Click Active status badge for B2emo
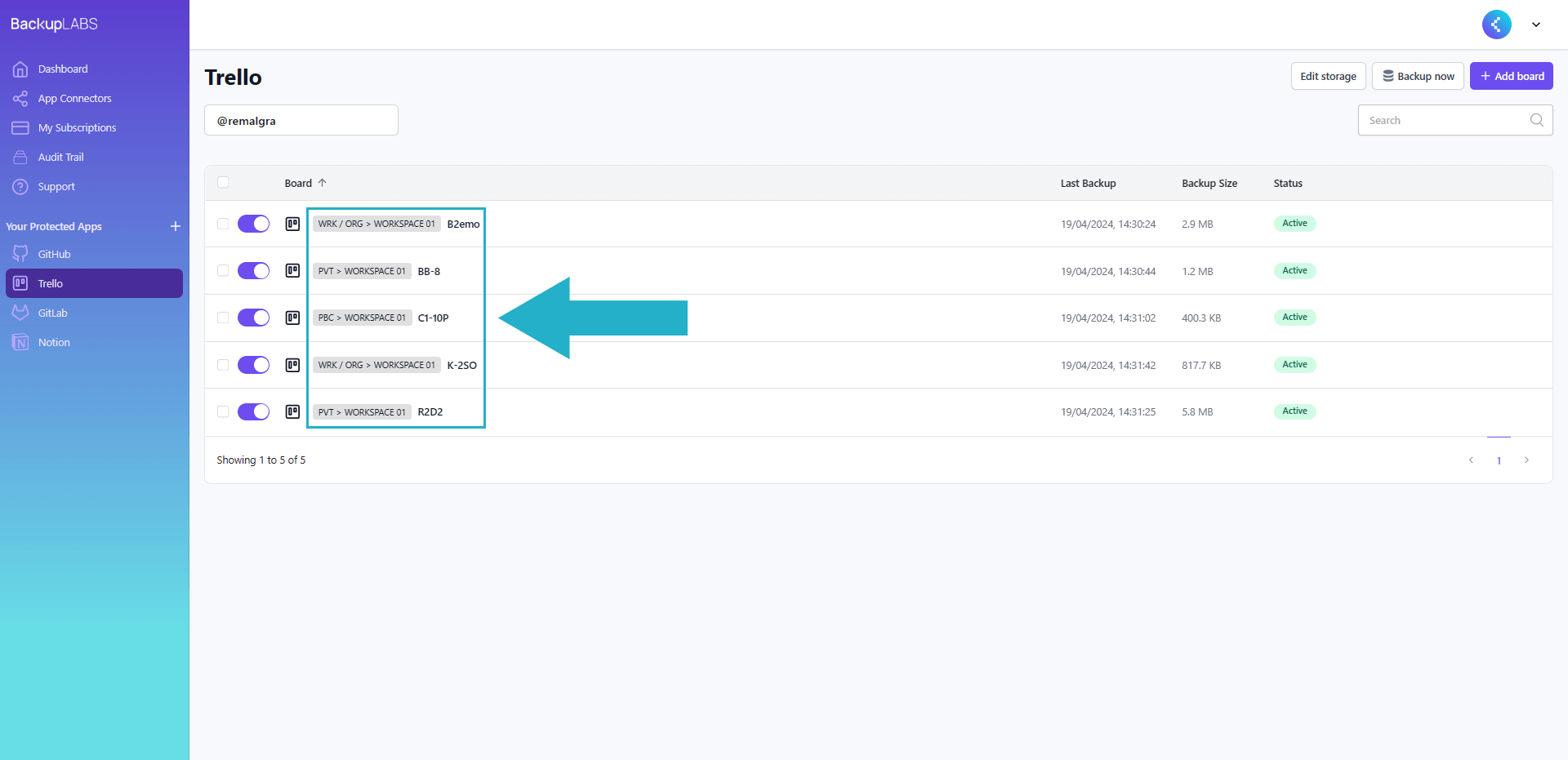1568x760 pixels. [1294, 224]
